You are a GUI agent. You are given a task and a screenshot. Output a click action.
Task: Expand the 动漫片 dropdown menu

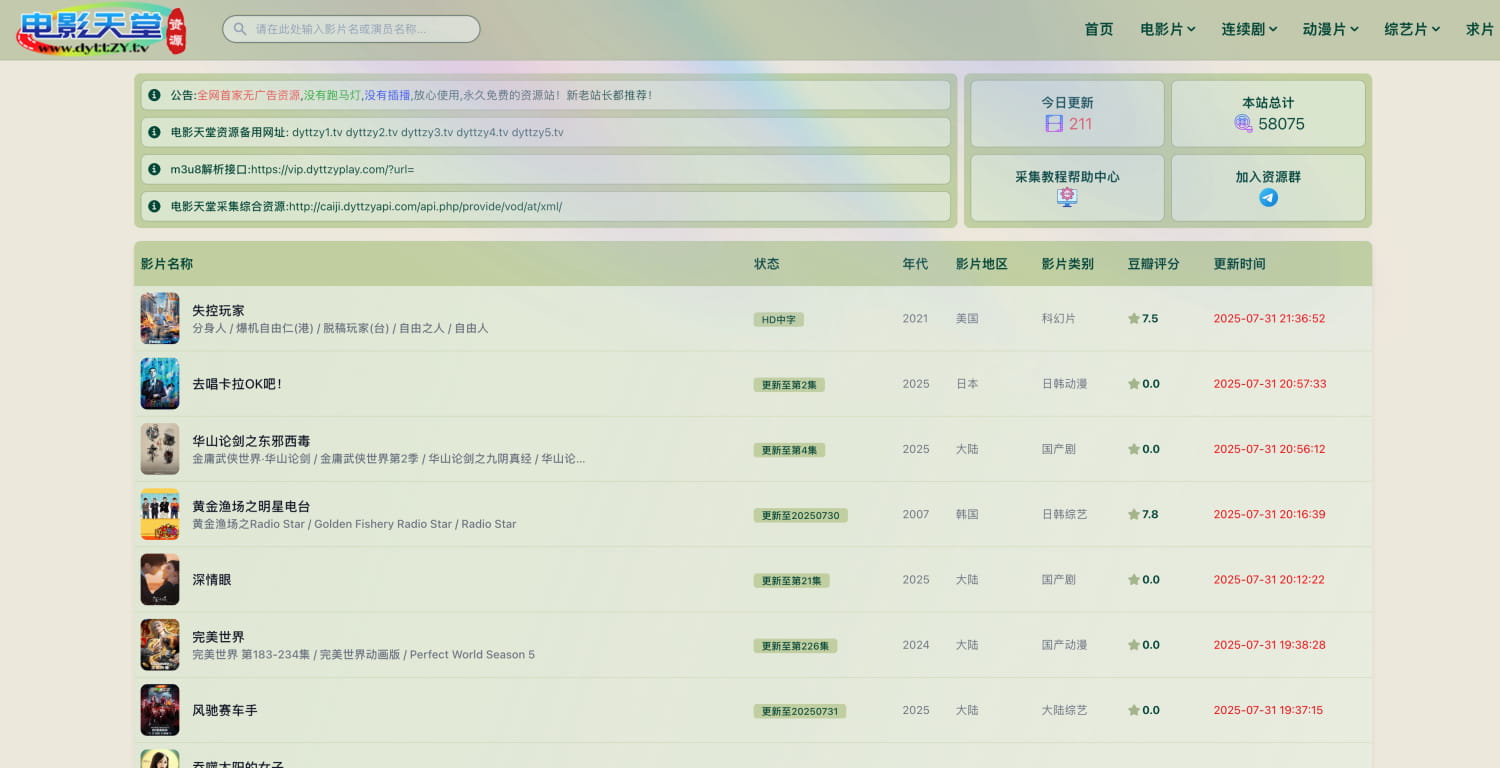coord(1330,29)
